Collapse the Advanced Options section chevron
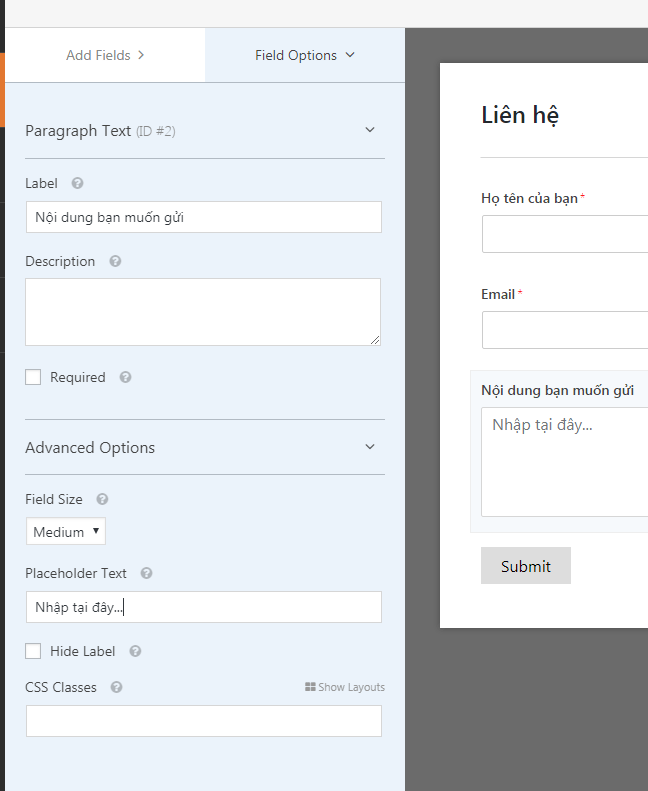 pyautogui.click(x=369, y=447)
